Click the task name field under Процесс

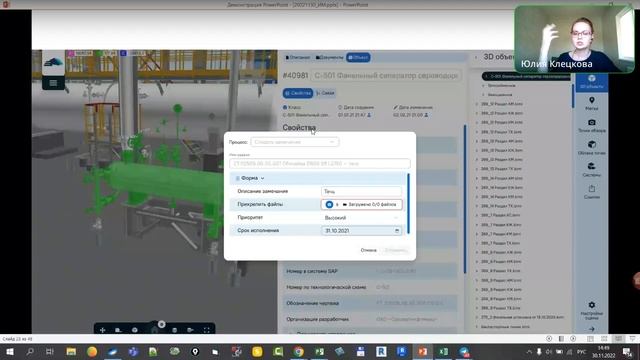coord(320,164)
